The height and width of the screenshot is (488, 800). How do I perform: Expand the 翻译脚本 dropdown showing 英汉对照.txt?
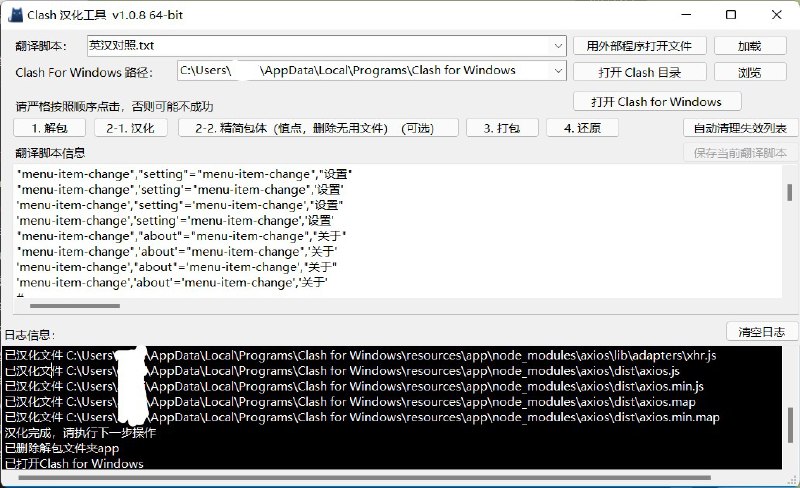pos(558,46)
